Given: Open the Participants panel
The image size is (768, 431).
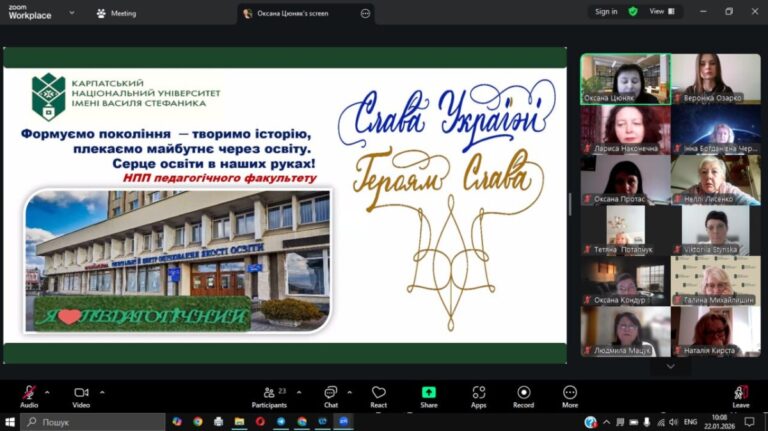Looking at the screenshot, I should (269, 397).
